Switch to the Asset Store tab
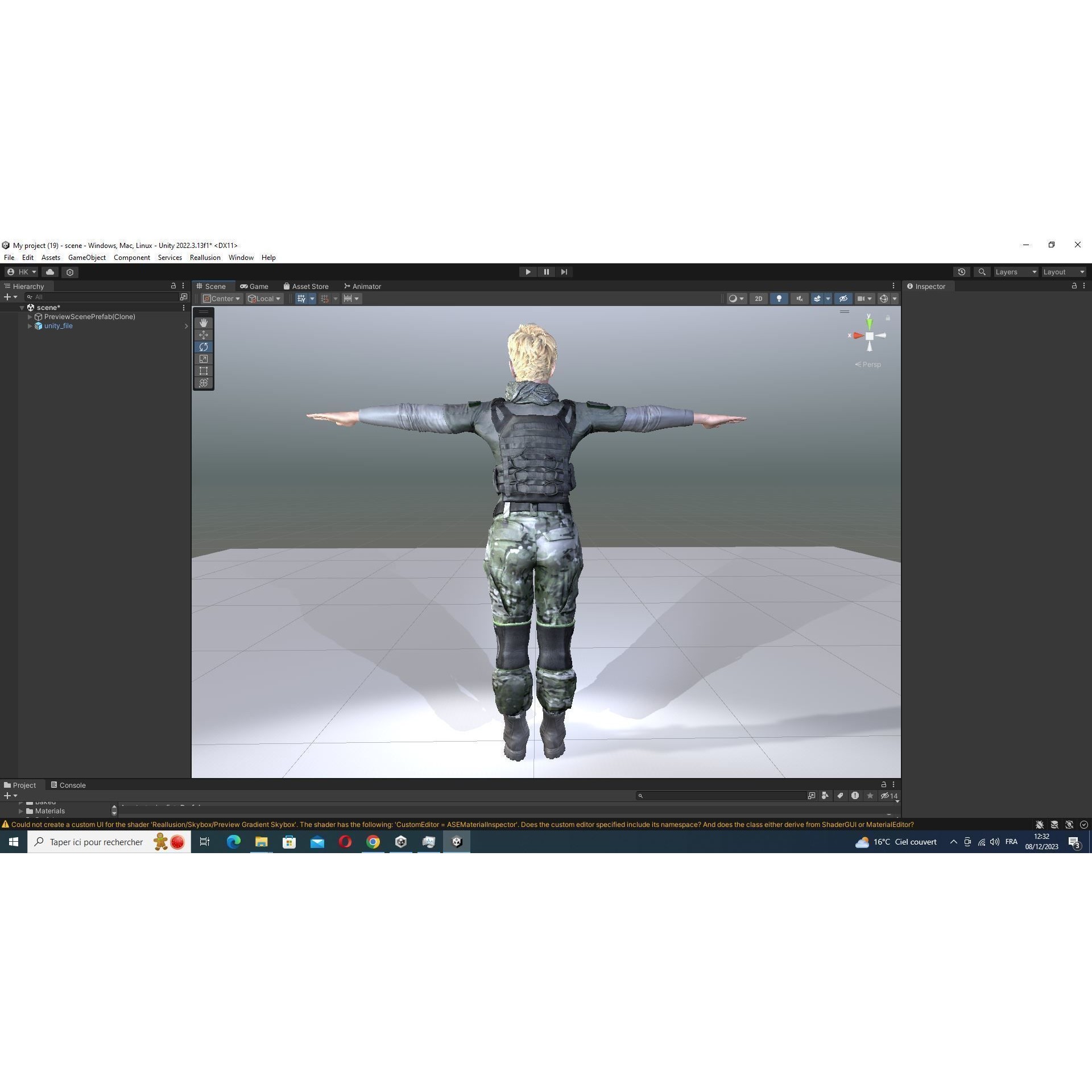Screen dimensions: 1092x1092 (306, 286)
